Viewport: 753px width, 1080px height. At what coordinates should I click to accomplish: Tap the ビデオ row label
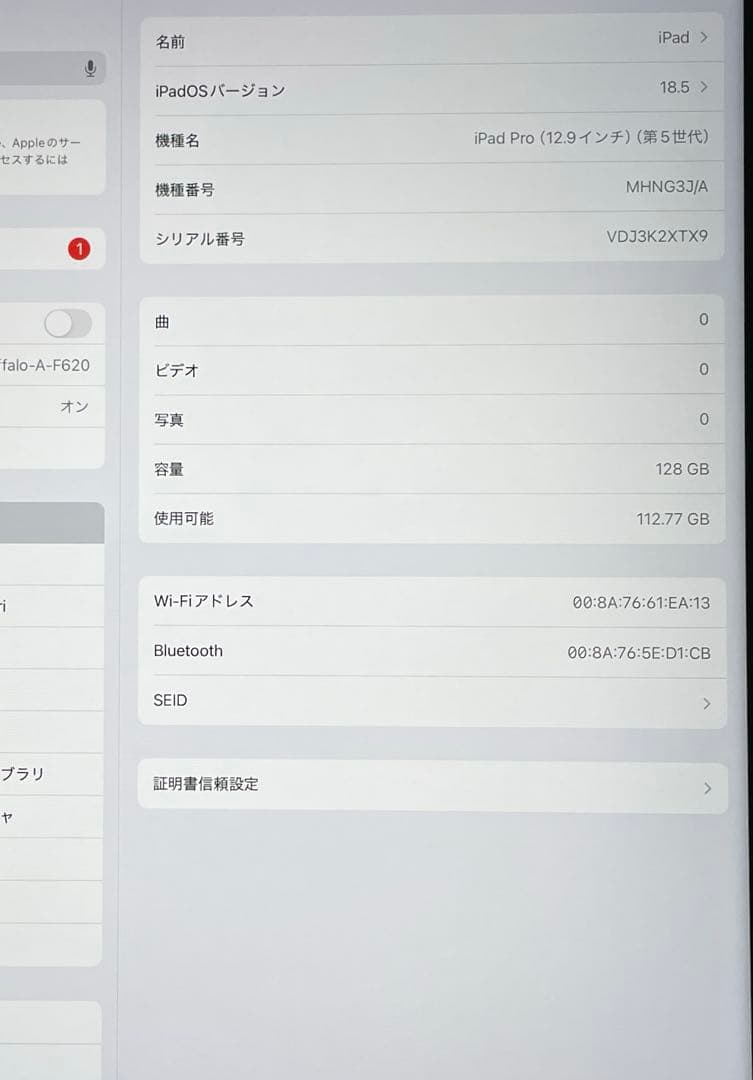tap(176, 371)
